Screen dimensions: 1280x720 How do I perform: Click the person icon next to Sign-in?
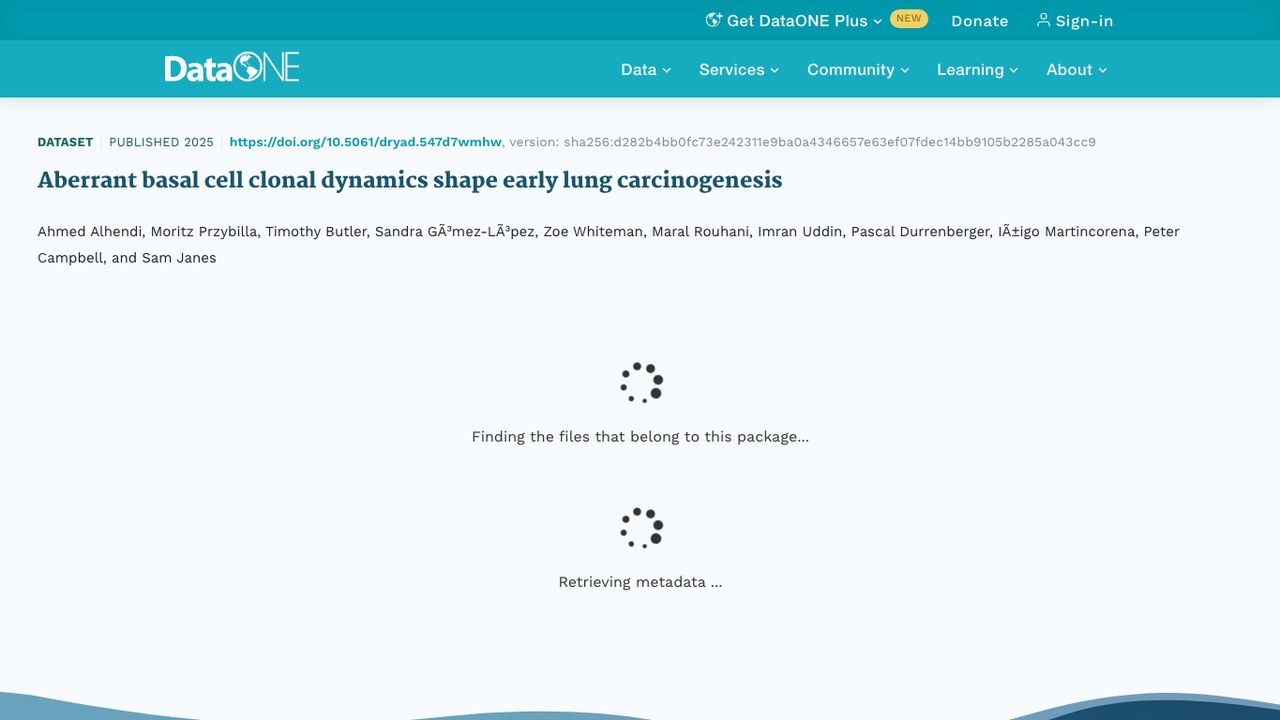pyautogui.click(x=1043, y=20)
